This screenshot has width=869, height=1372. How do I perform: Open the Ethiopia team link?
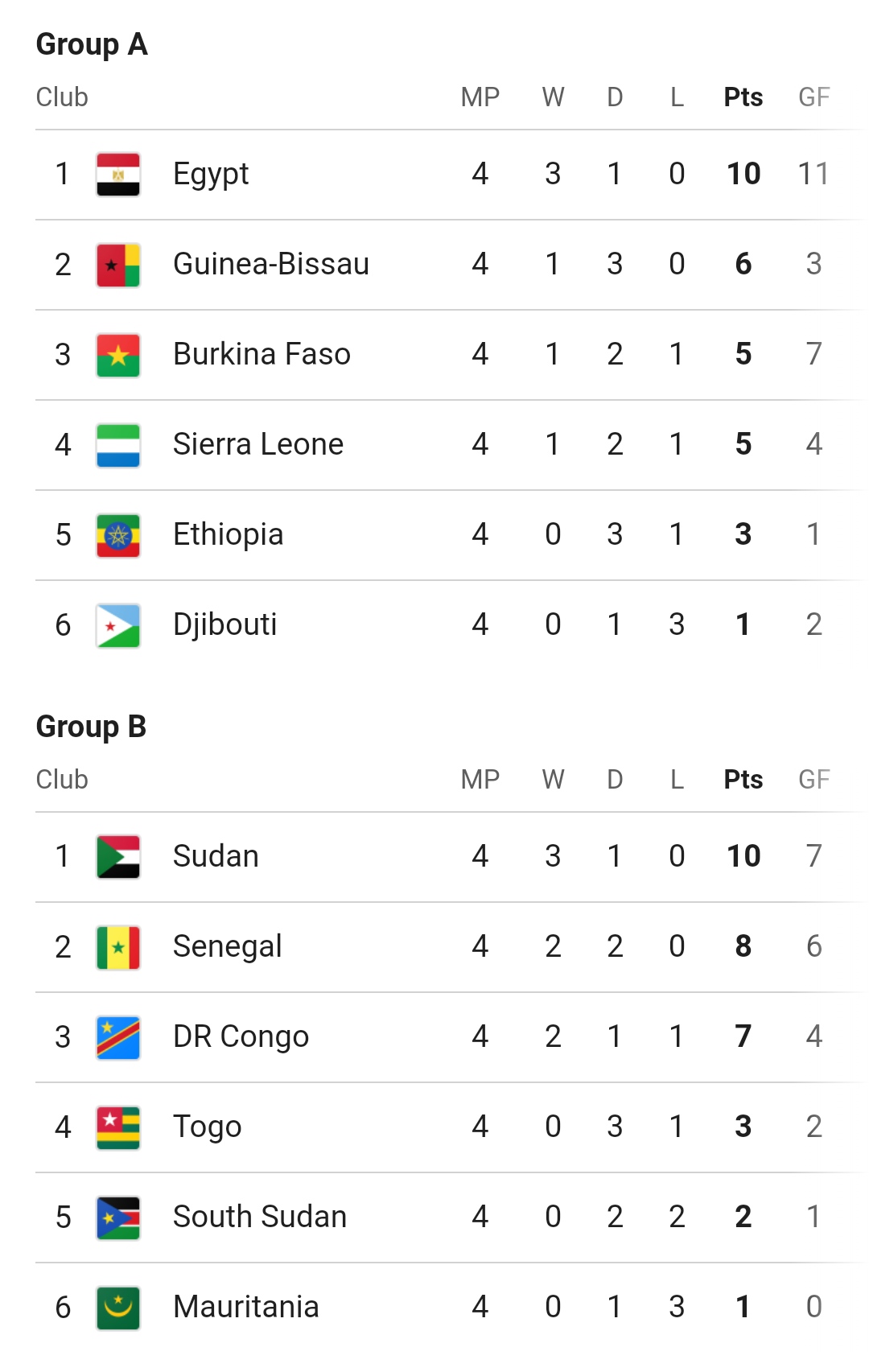tap(228, 535)
